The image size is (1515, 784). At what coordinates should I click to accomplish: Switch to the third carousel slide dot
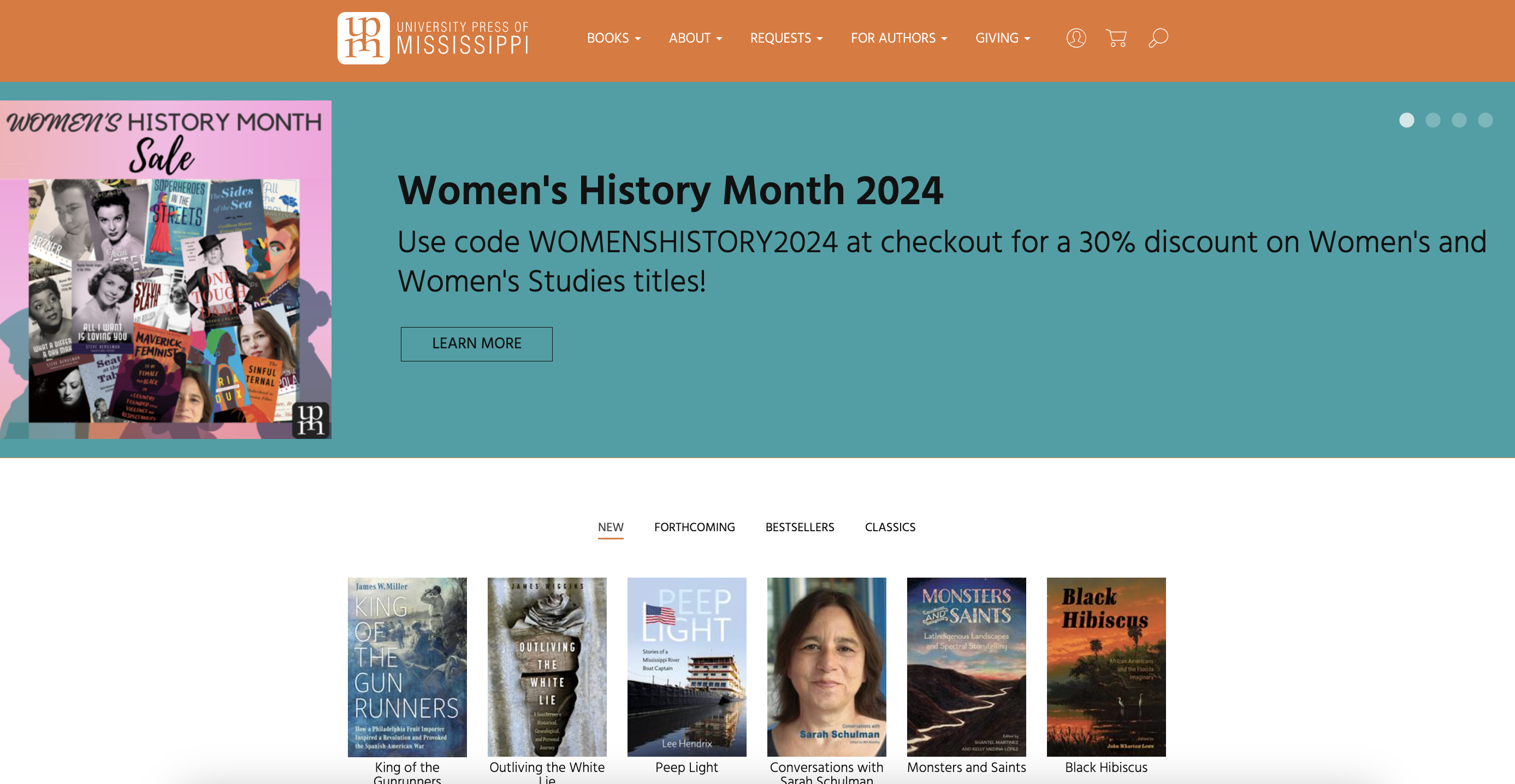tap(1459, 120)
